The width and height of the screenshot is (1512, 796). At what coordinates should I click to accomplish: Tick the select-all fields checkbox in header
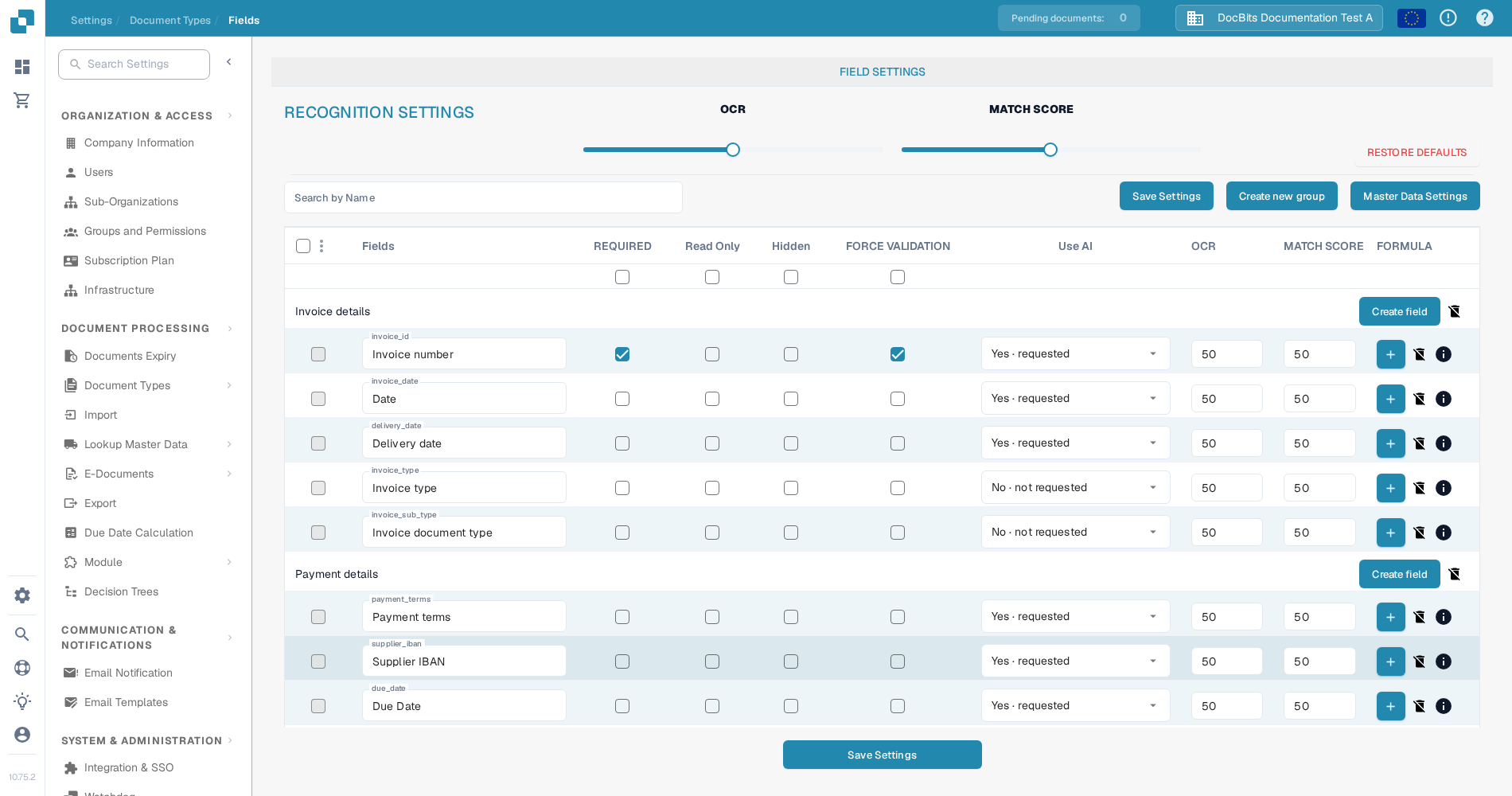pos(303,246)
